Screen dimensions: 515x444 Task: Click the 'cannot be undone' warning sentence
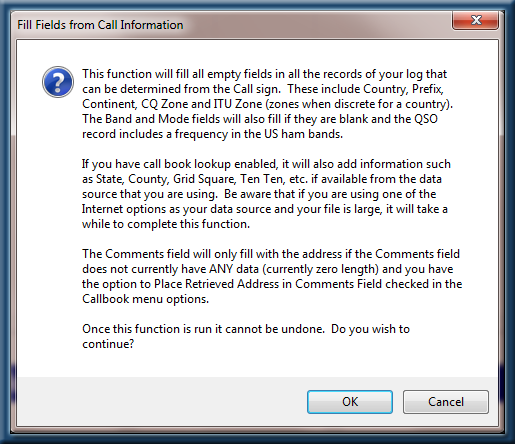[203, 329]
